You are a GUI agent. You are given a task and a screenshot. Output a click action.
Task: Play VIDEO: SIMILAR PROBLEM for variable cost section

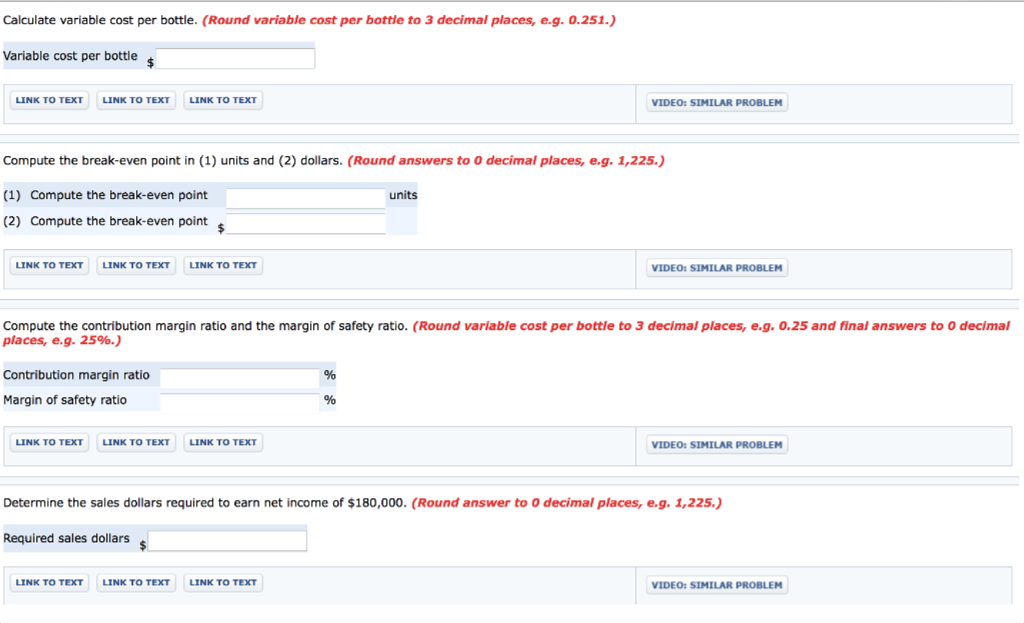click(716, 102)
